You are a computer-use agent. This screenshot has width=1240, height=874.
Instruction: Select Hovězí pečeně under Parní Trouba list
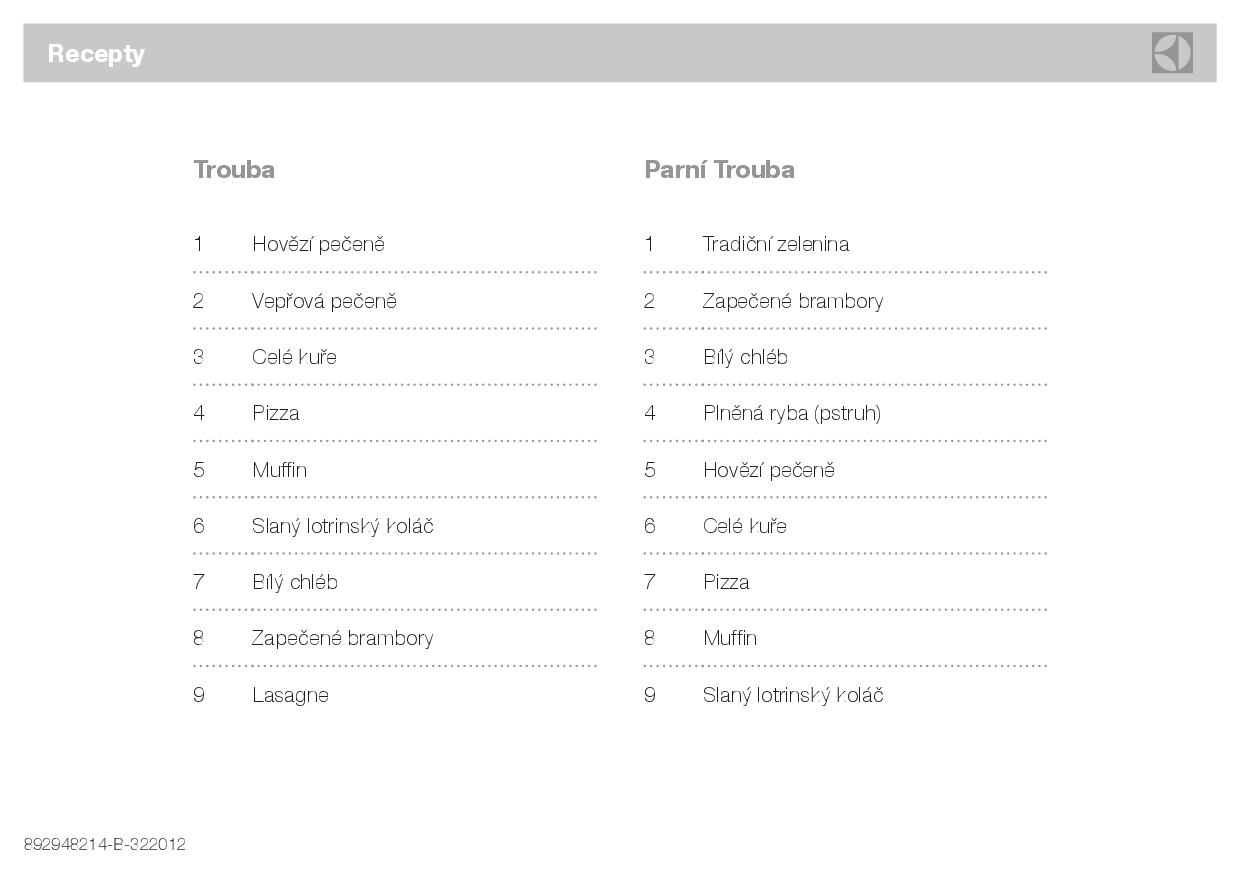(x=768, y=470)
